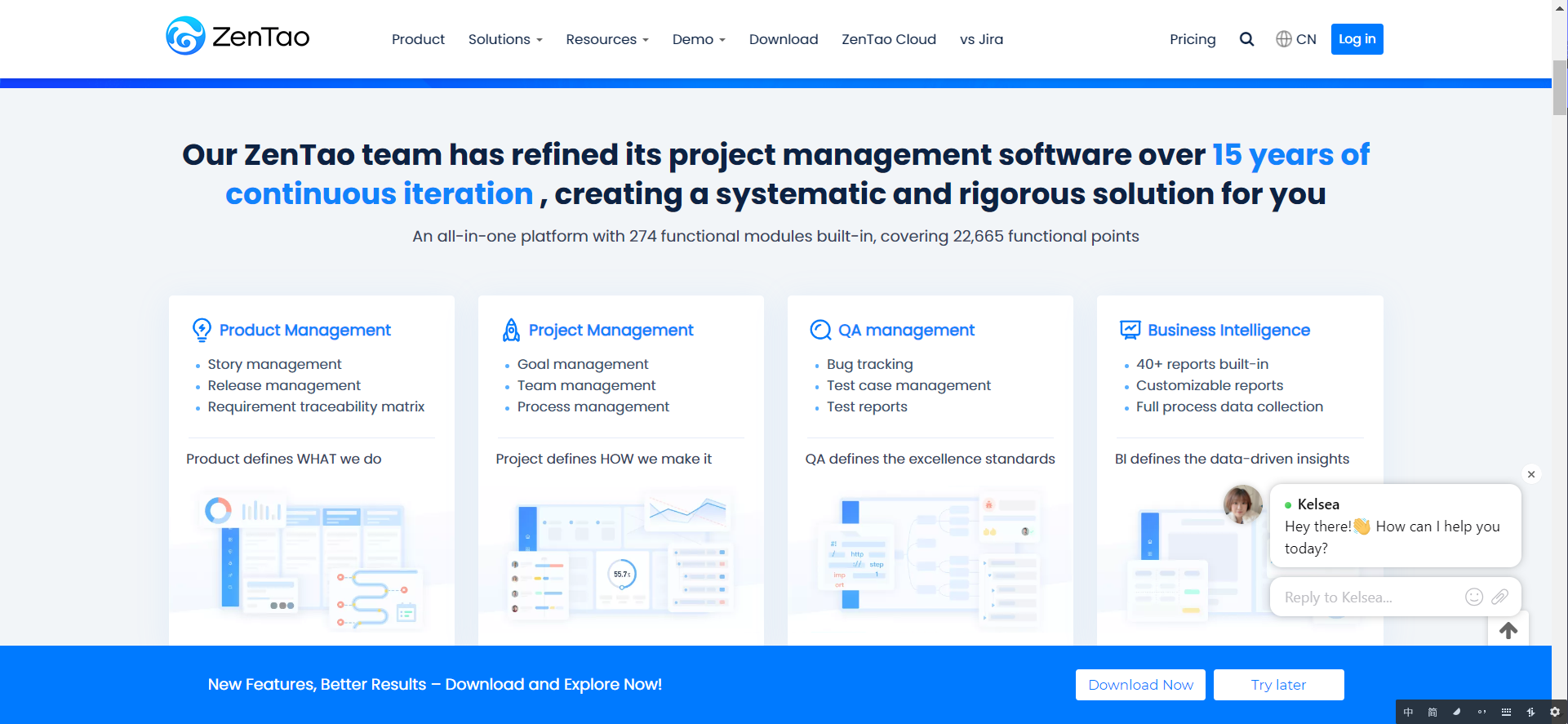Image resolution: width=1568 pixels, height=724 pixels.
Task: Click 'Project defines HOW we make it' text
Action: coord(603,459)
